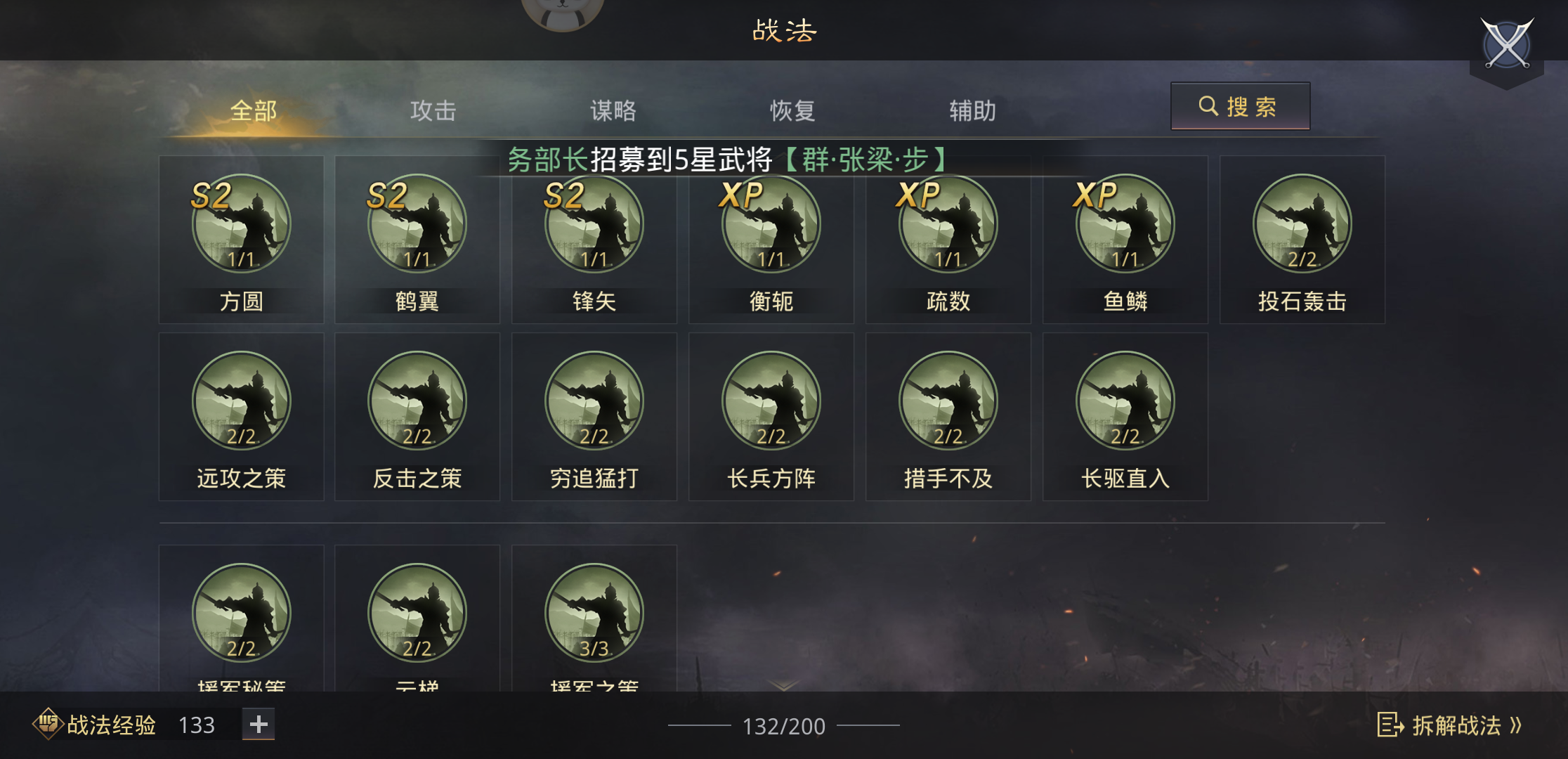1568x759 pixels.
Task: Switch to the 谋略 tab
Action: click(x=613, y=110)
